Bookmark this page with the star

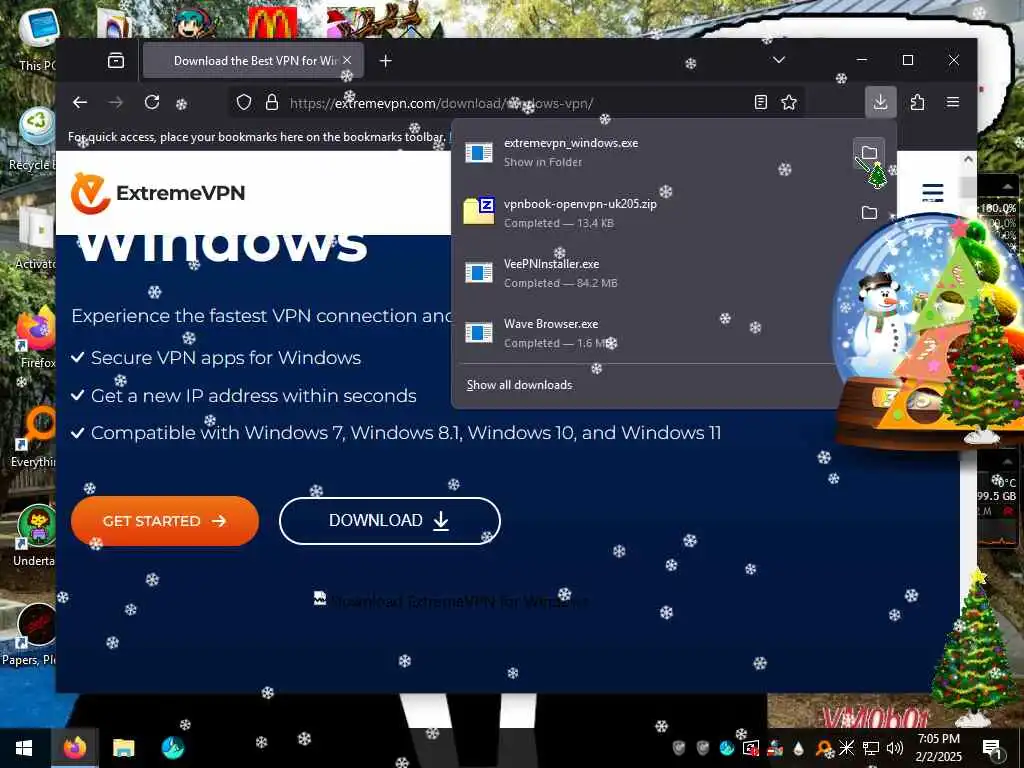[789, 103]
